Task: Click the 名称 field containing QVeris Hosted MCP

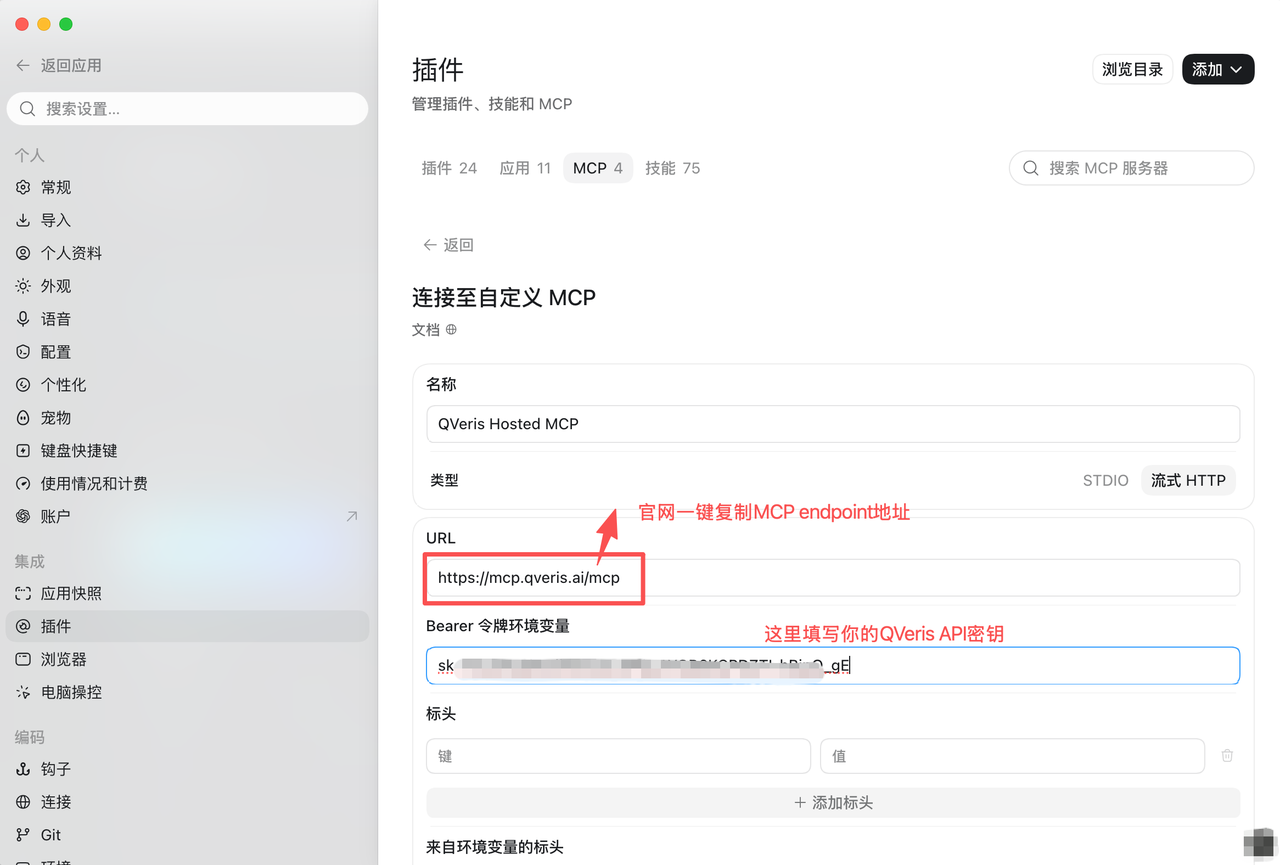Action: tap(833, 424)
